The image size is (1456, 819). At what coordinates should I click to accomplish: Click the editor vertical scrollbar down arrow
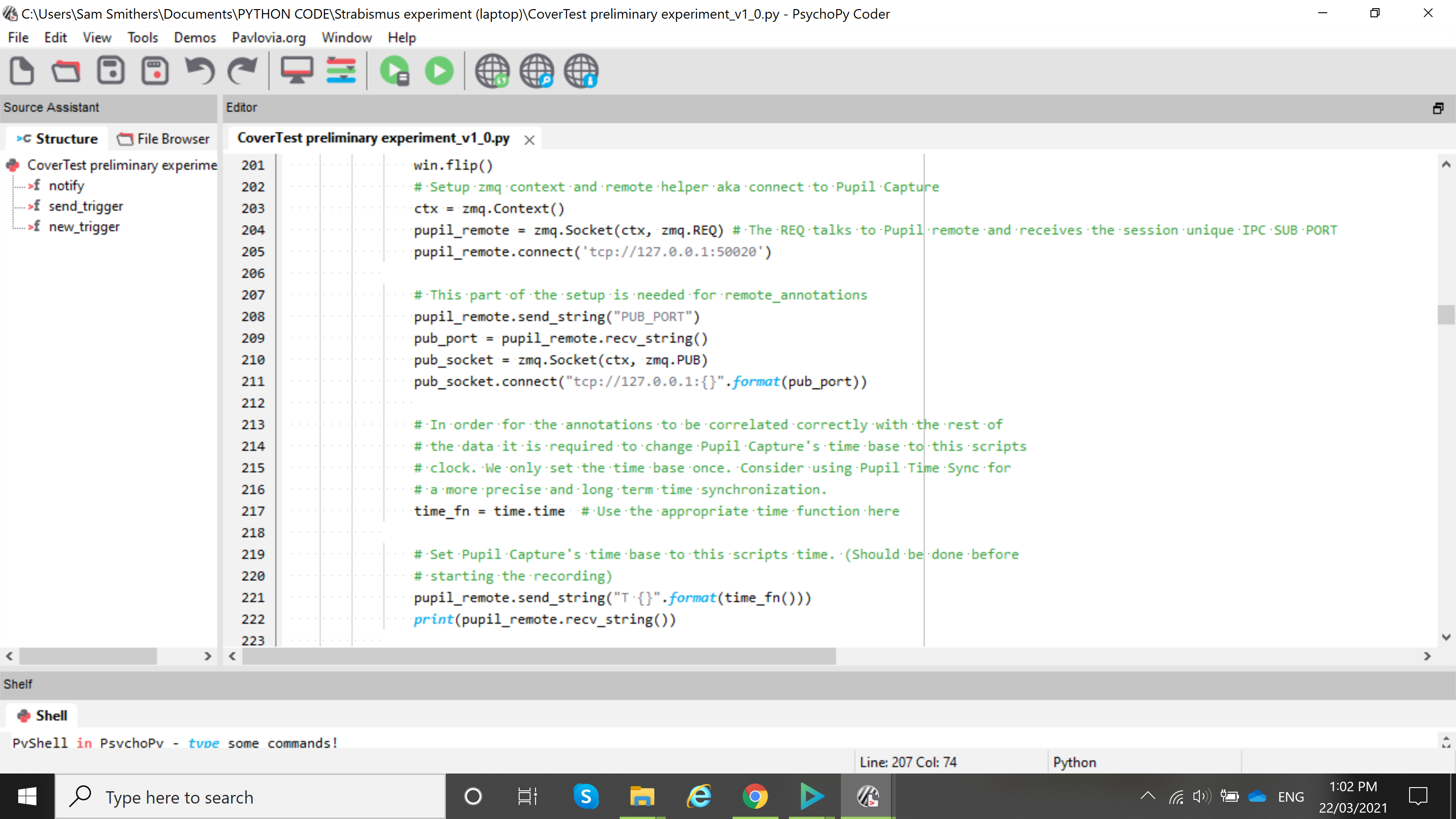coord(1446,637)
